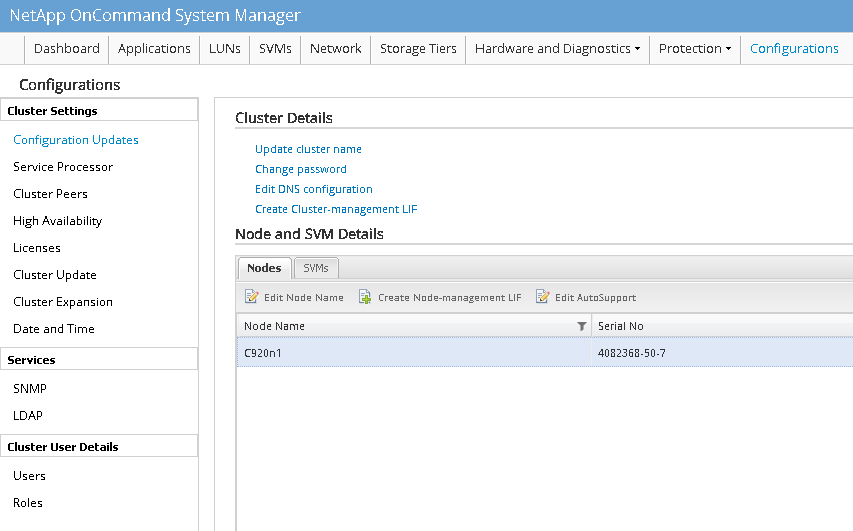The height and width of the screenshot is (531, 853).
Task: Go to the Applications tab
Action: 154,48
